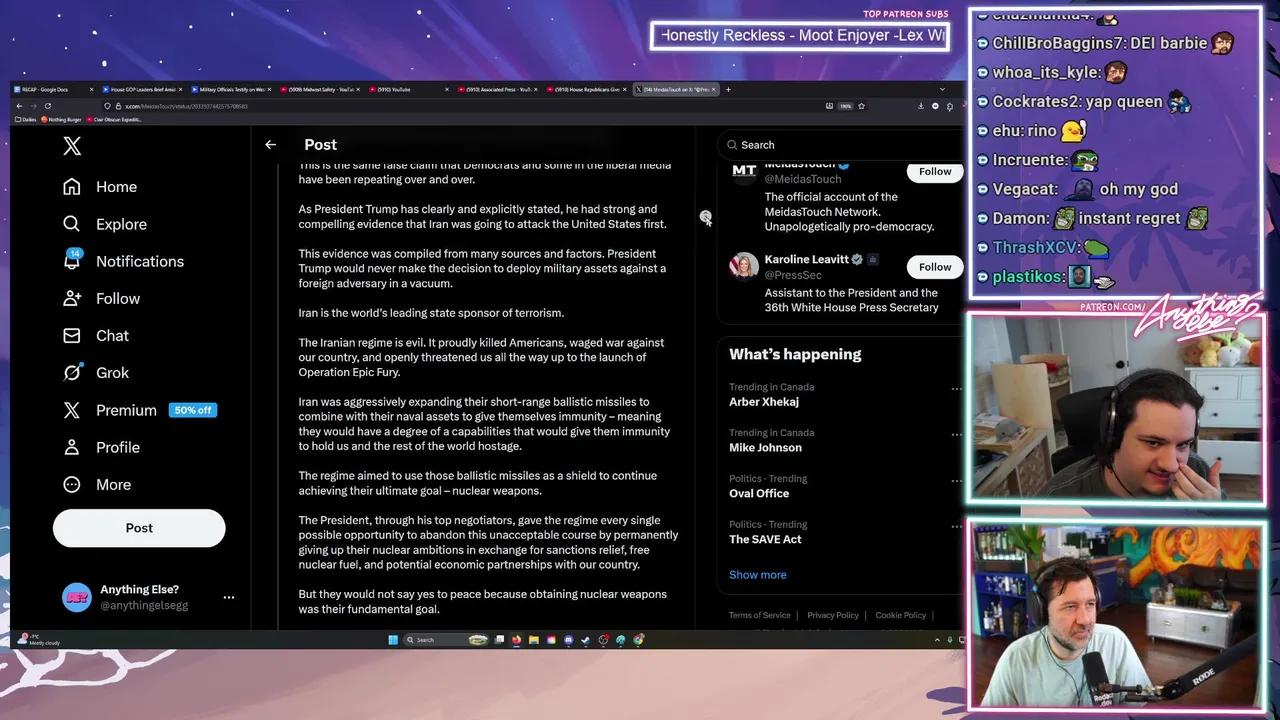Open more options for Mike Johnson trend
Viewport: 1280px width, 720px height.
coord(956,434)
